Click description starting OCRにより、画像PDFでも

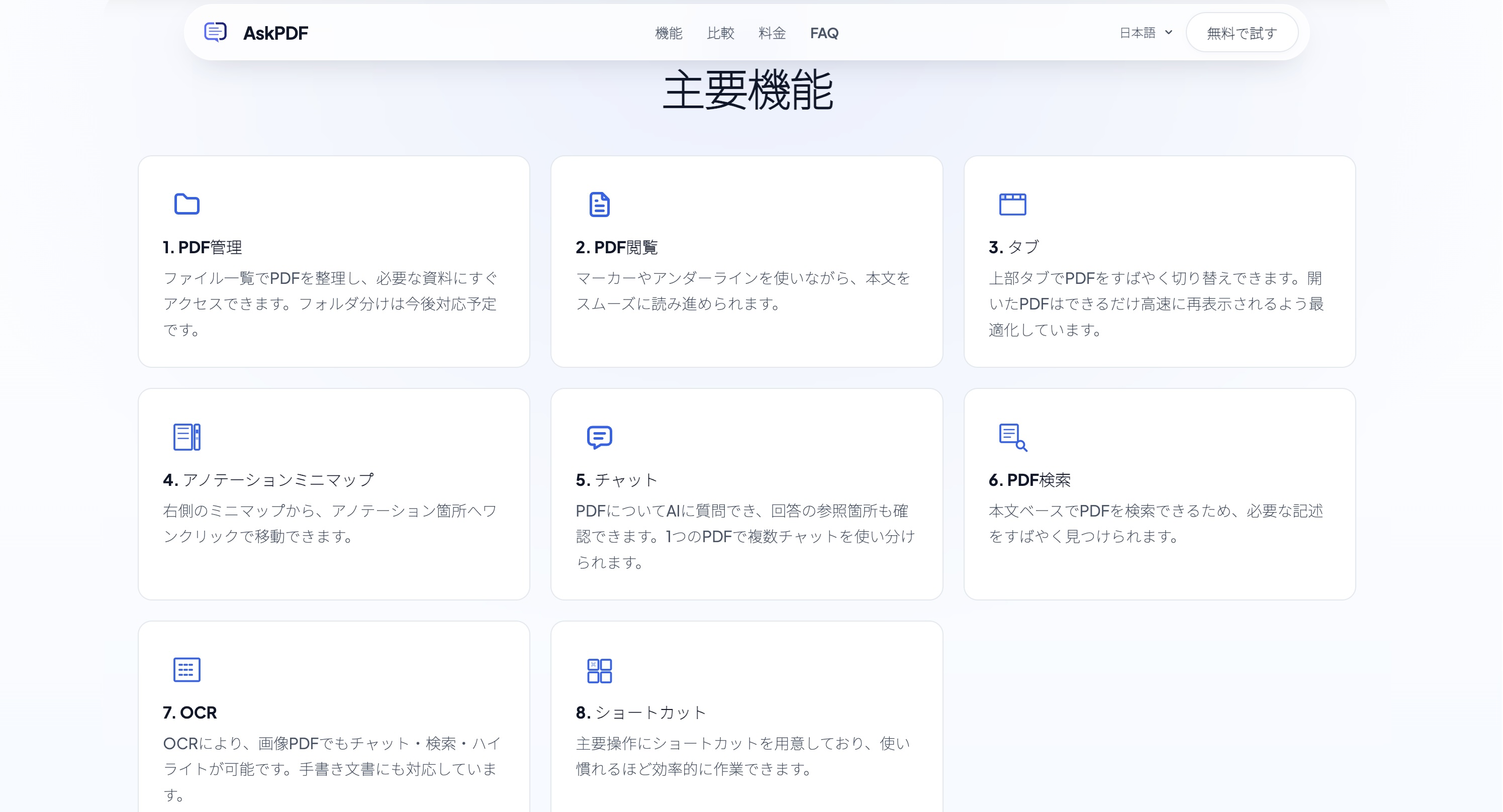click(331, 769)
